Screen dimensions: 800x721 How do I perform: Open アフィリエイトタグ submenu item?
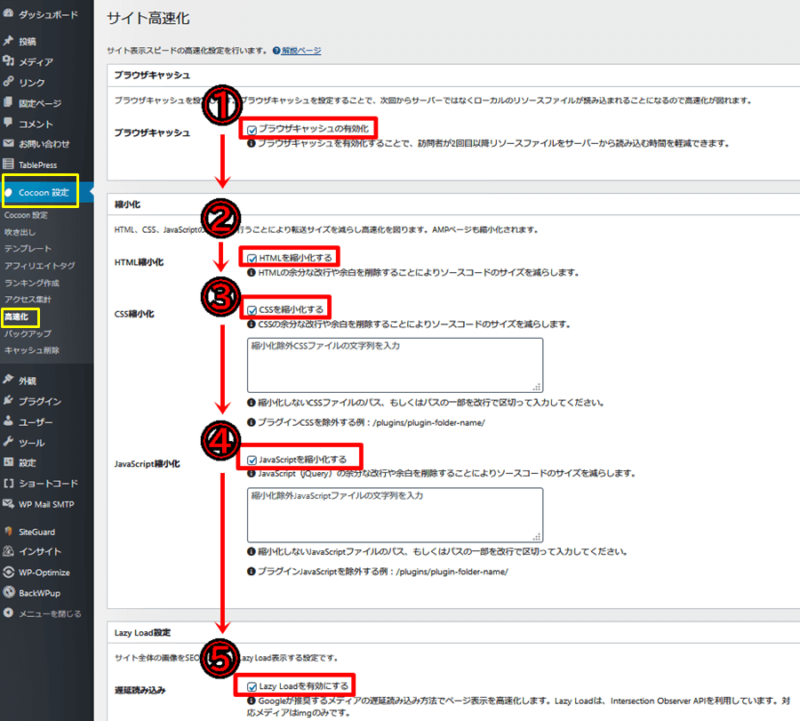(40, 265)
